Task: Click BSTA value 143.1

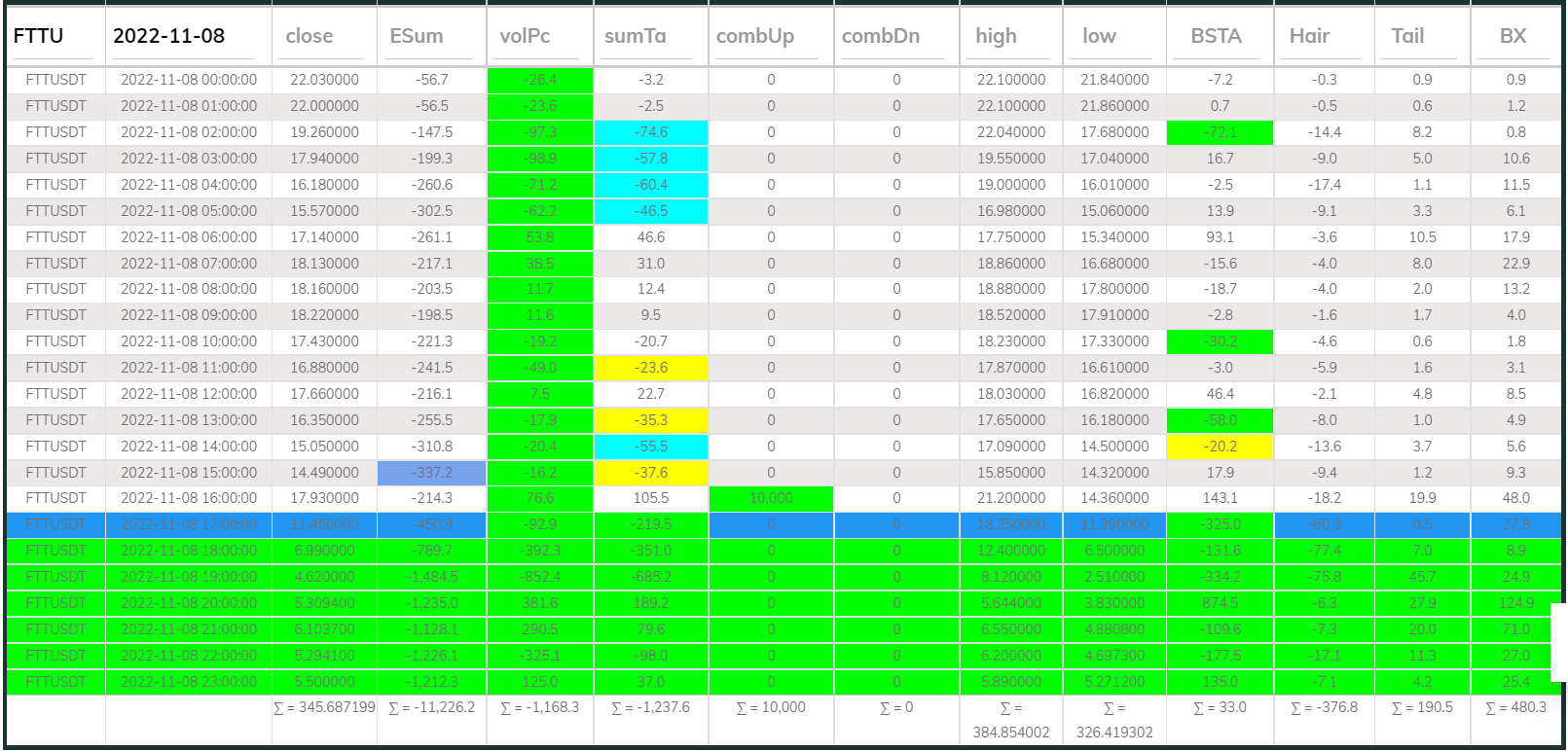Action: point(1221,498)
